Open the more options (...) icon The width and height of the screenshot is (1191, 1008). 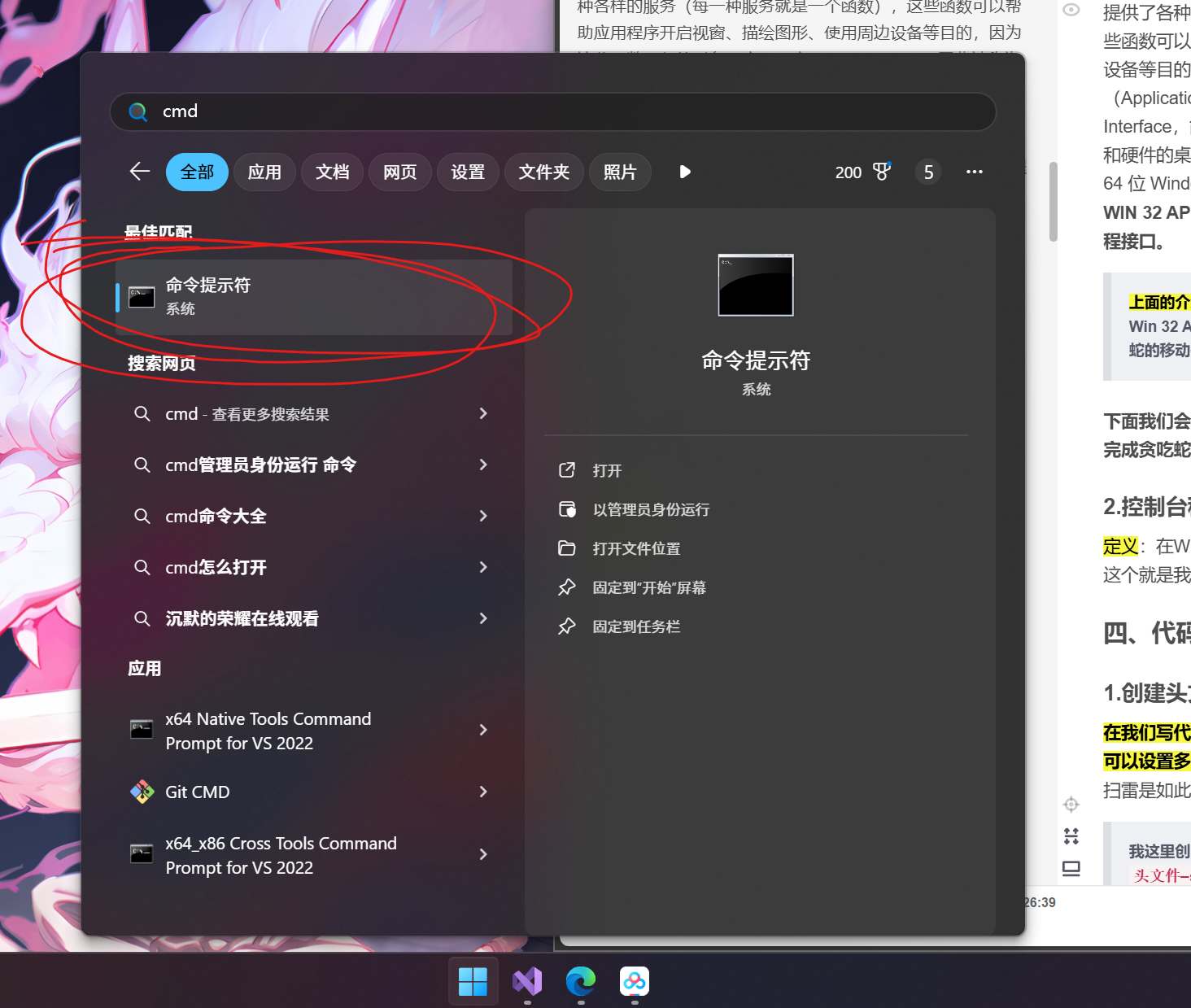click(974, 172)
